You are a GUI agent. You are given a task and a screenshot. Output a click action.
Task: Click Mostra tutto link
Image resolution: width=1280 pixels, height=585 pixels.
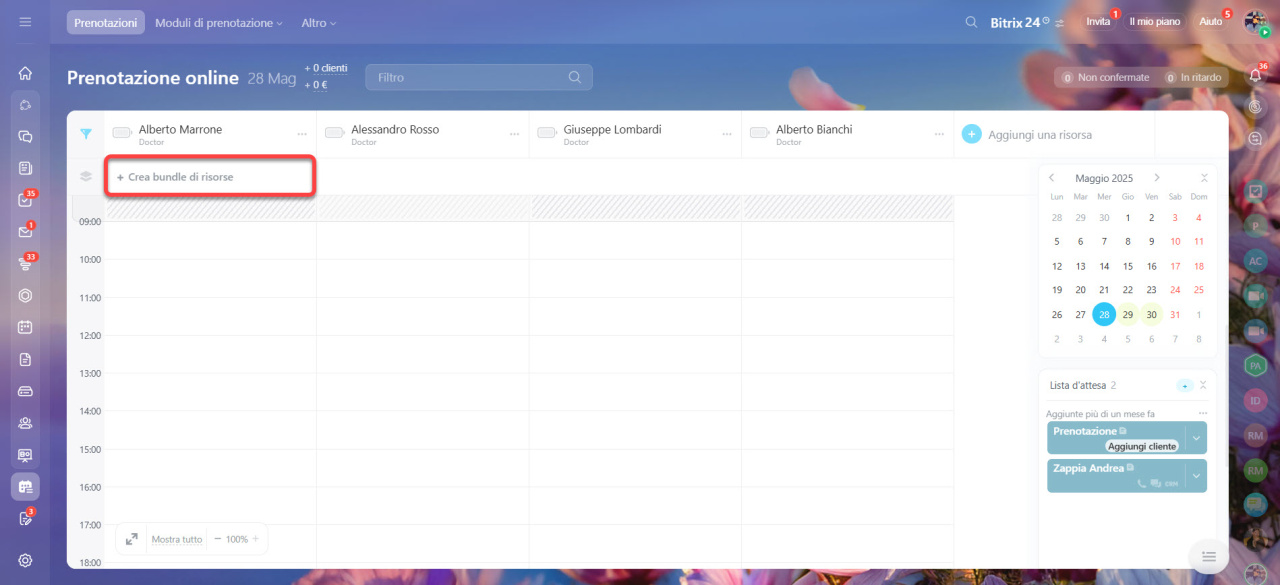click(x=177, y=539)
